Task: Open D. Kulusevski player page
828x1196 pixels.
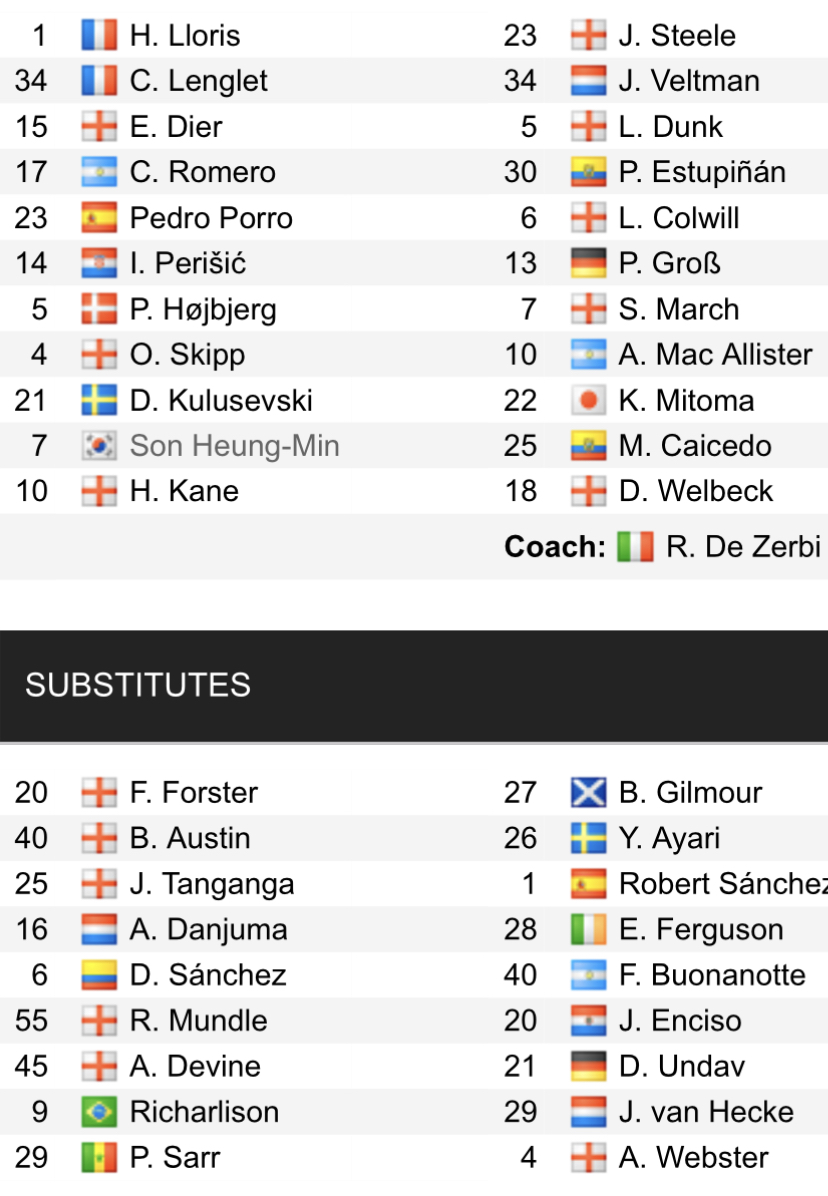Action: coord(221,401)
